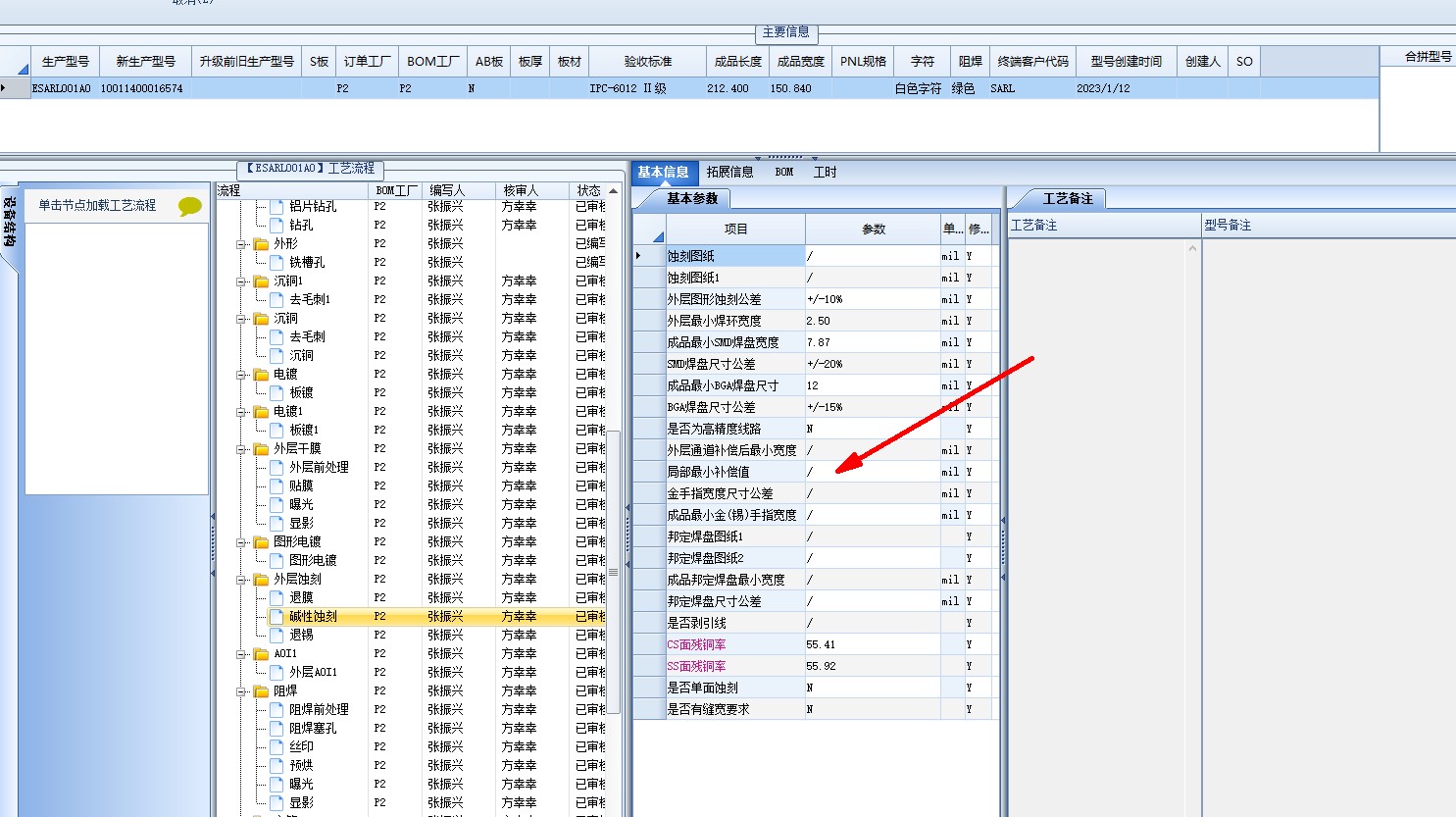Collapse the AOI1 tree node
This screenshot has height=817, width=1456.
tap(241, 654)
